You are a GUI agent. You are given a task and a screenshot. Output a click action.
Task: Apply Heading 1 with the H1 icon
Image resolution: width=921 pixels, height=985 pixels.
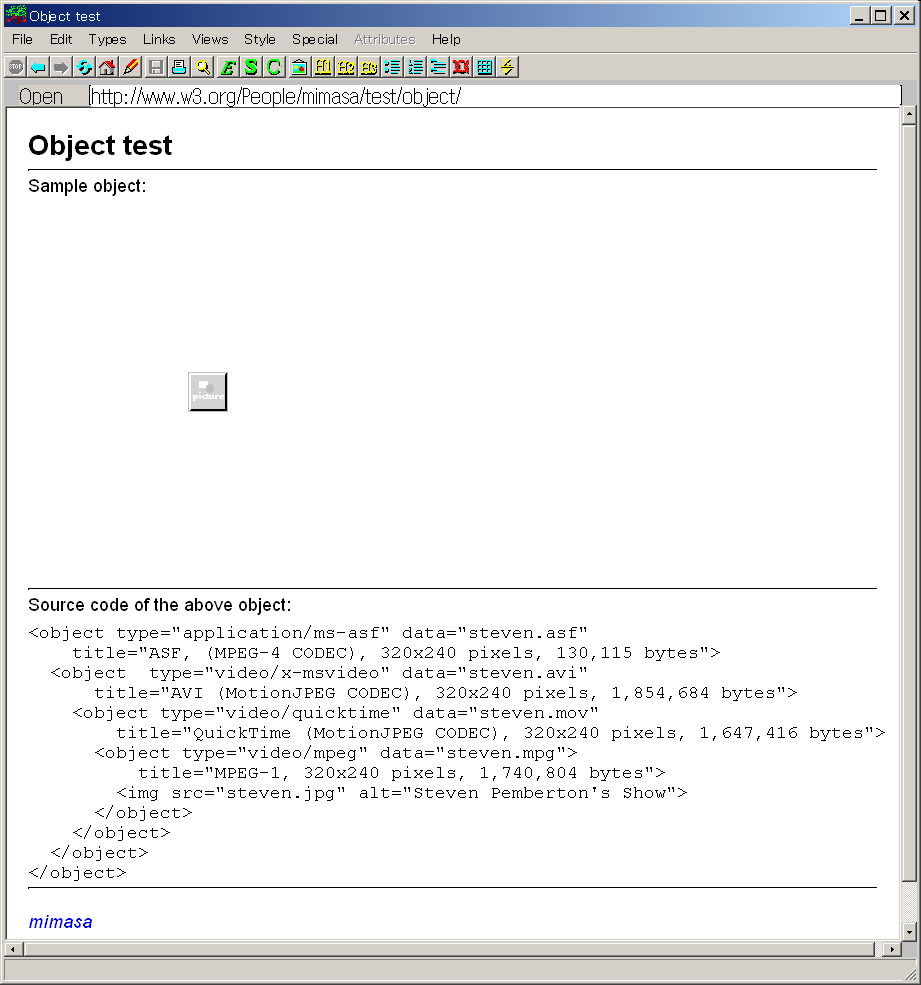[323, 67]
